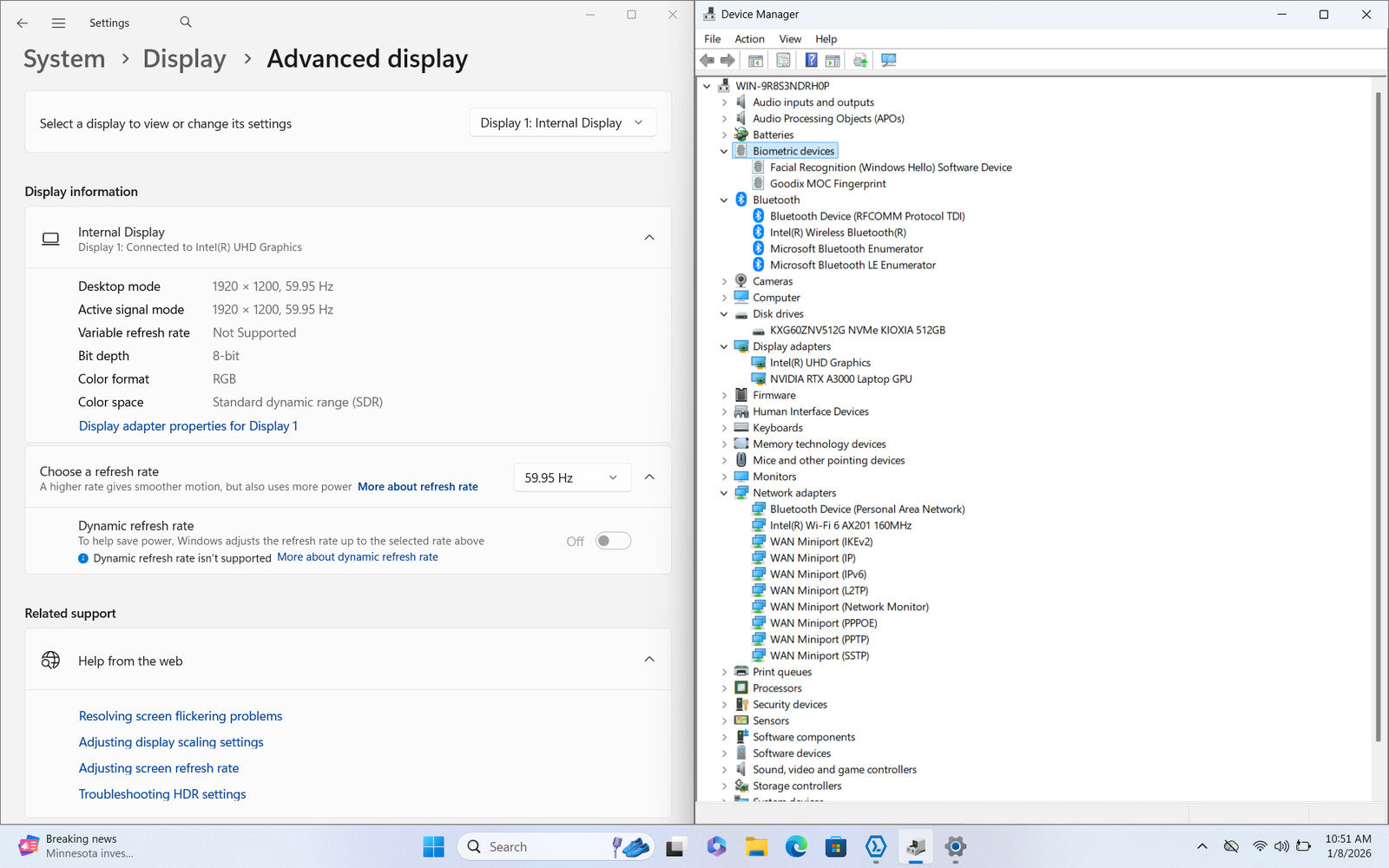
Task: Open Properties from the Device Manager toolbar
Action: coord(783,60)
